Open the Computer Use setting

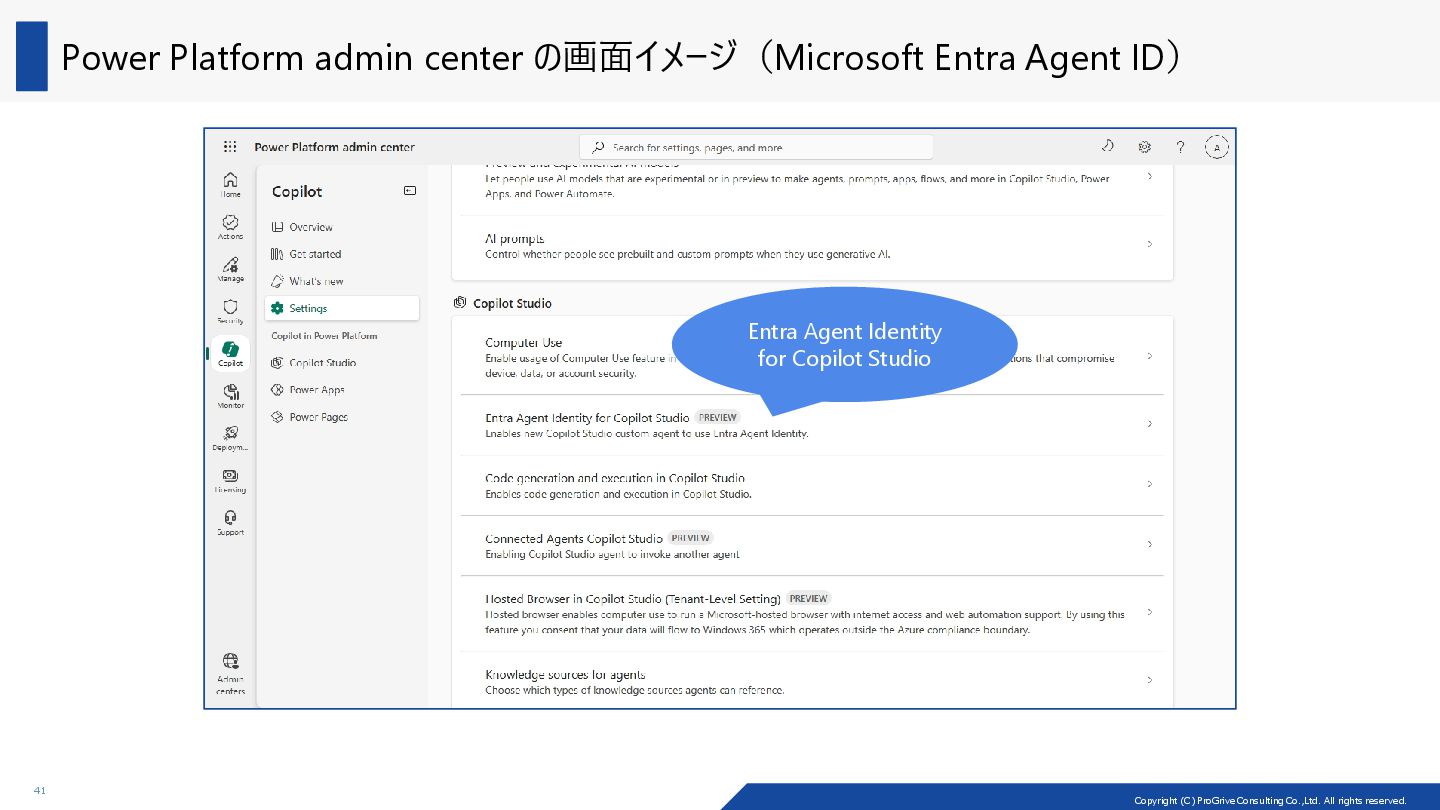click(x=812, y=357)
